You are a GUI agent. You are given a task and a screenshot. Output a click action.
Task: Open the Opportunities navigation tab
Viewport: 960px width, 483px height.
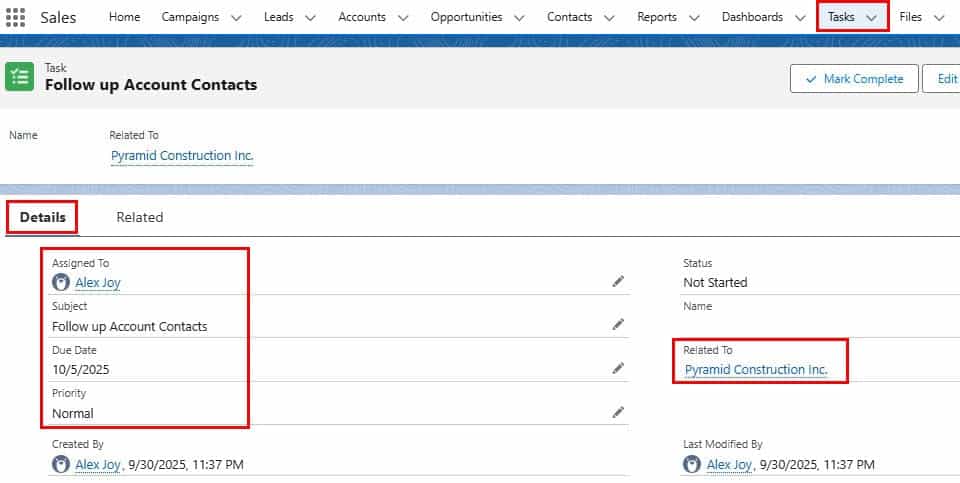[467, 17]
